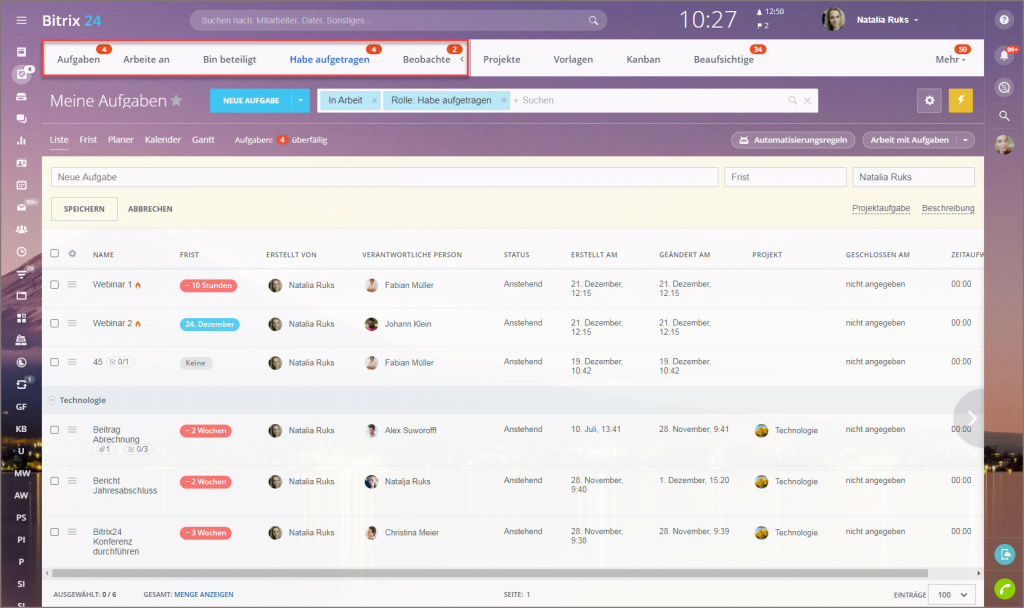Select the Webinar 2 task checkbox
Image resolution: width=1024 pixels, height=608 pixels.
tap(54, 323)
